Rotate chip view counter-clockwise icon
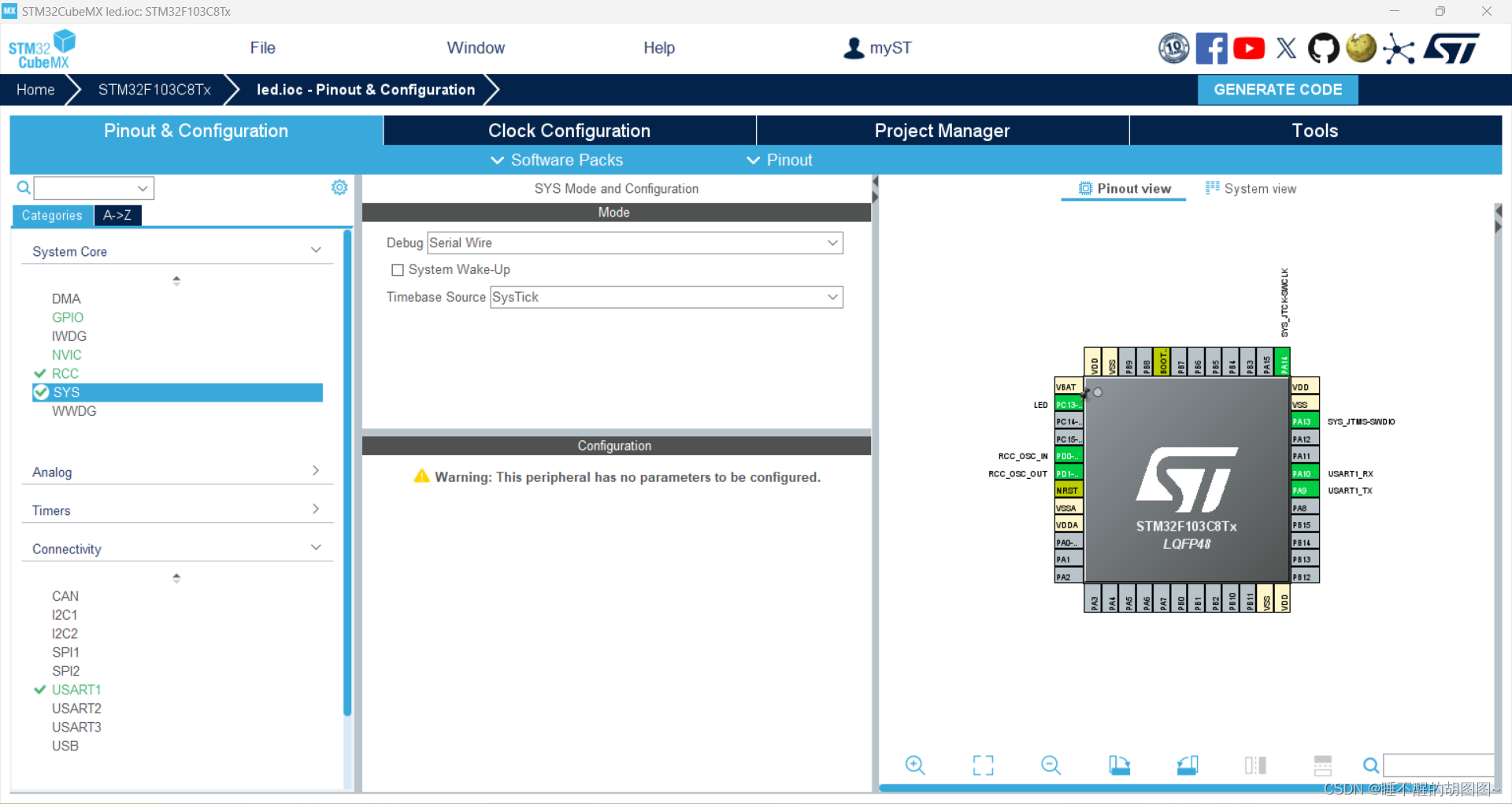The width and height of the screenshot is (1512, 804). (1188, 765)
